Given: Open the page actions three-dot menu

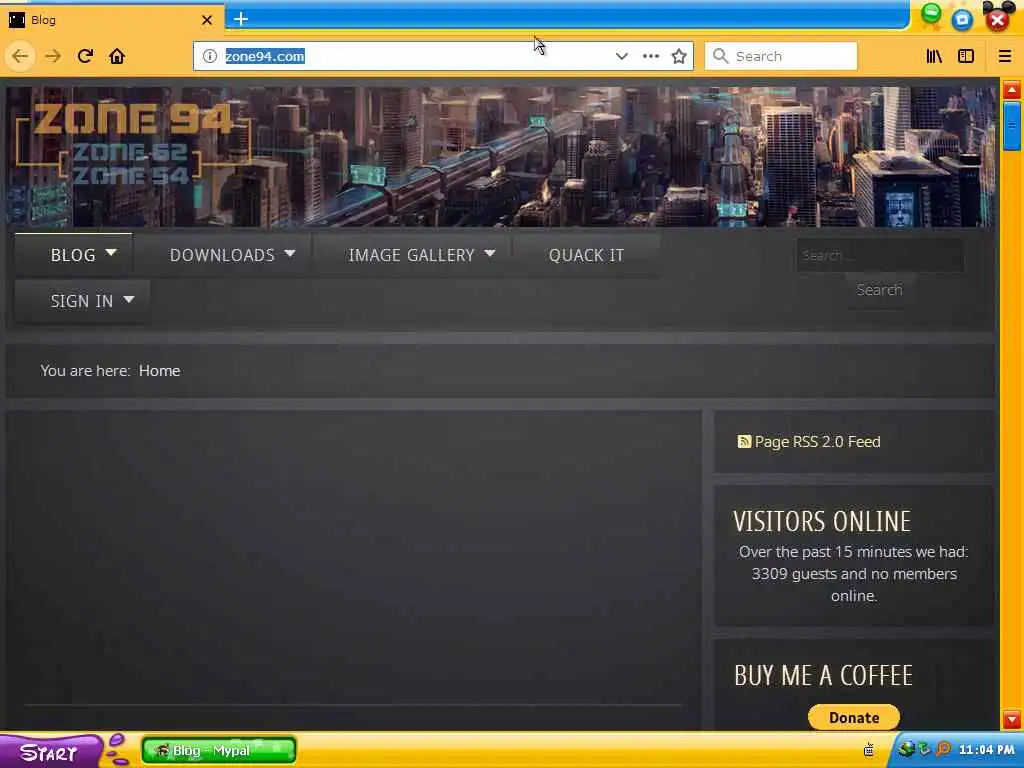Looking at the screenshot, I should click(650, 56).
